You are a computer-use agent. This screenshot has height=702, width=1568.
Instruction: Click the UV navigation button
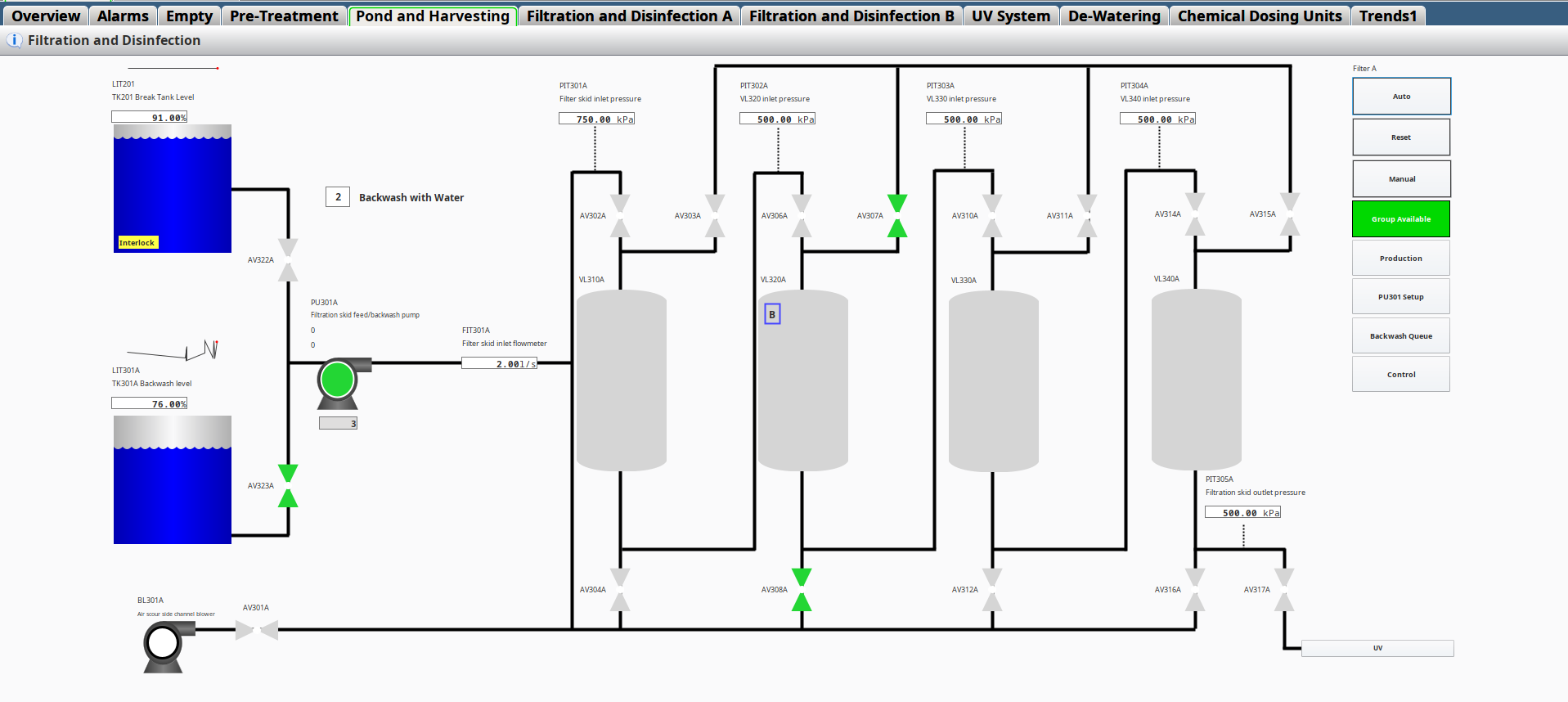click(1377, 648)
